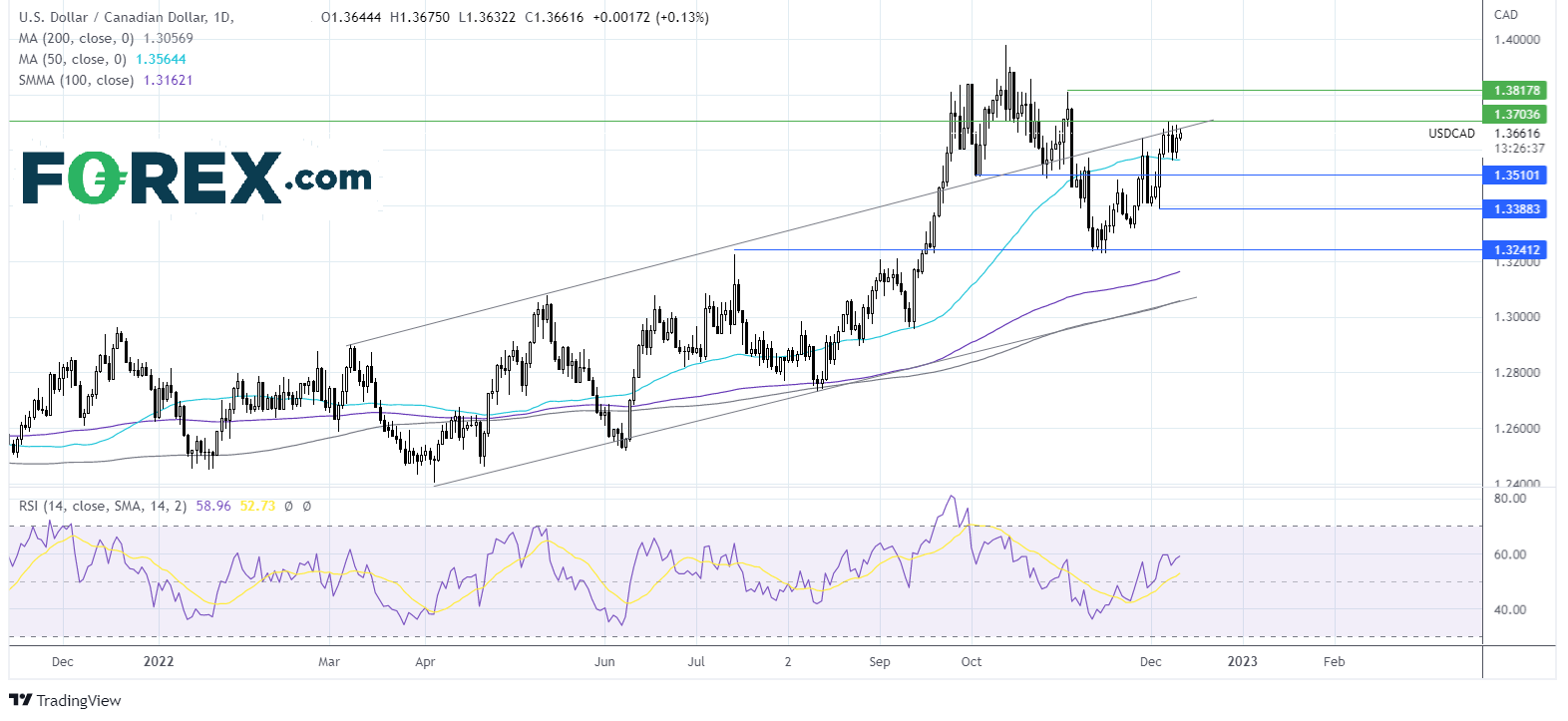Click the low price L1.36322
This screenshot has width=1568, height=721.
click(x=487, y=17)
